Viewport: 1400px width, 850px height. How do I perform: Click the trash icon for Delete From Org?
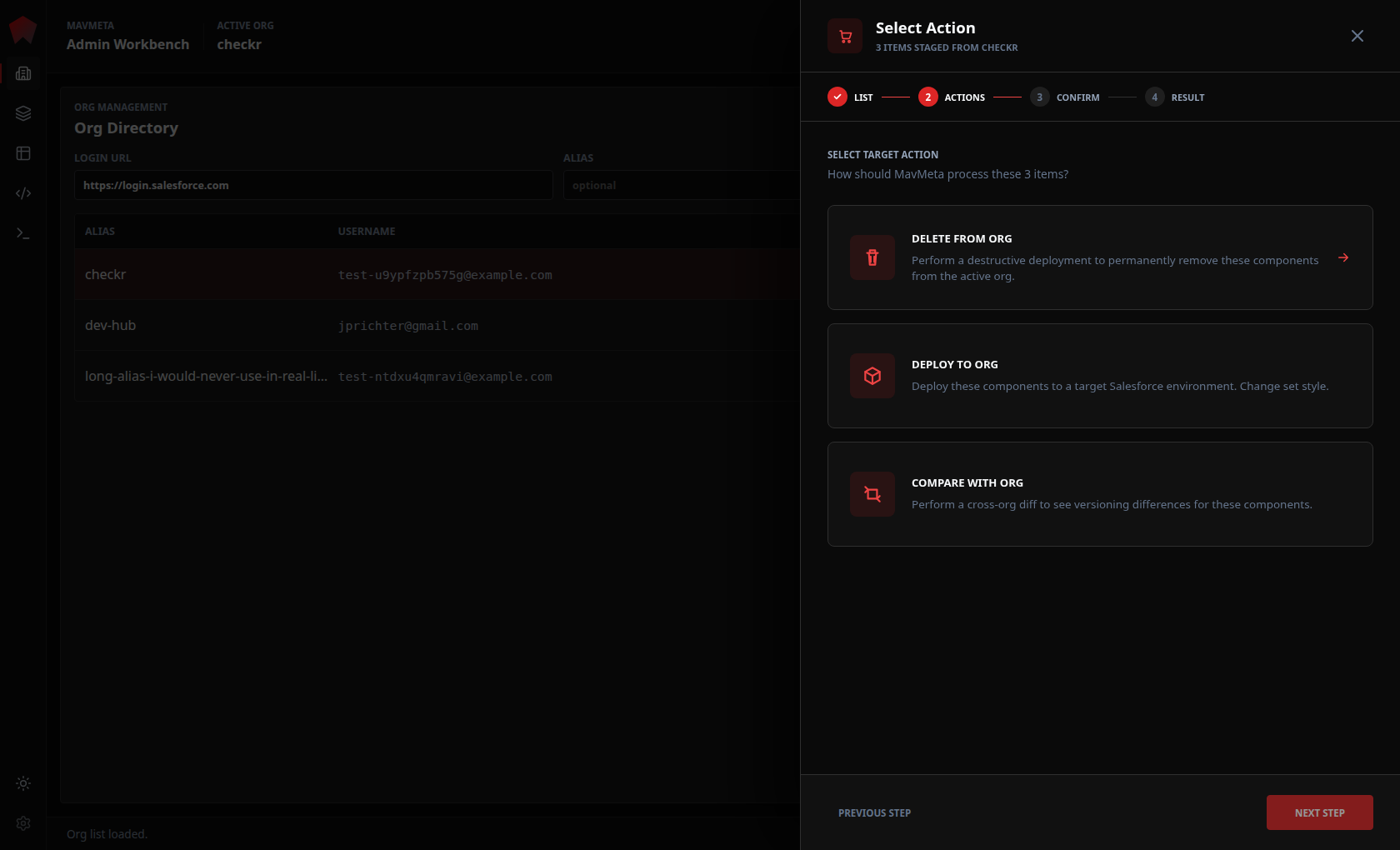point(872,257)
